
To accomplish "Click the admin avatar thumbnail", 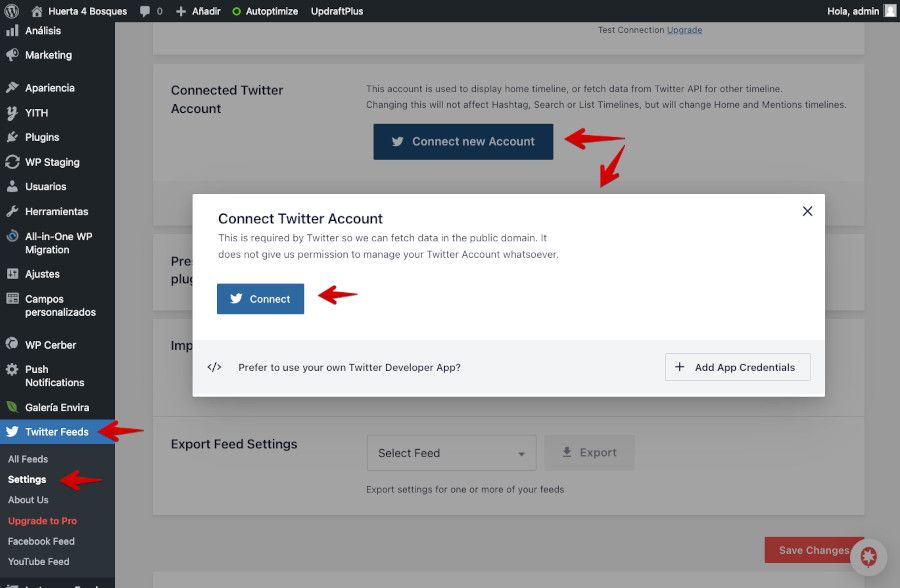I will [890, 11].
